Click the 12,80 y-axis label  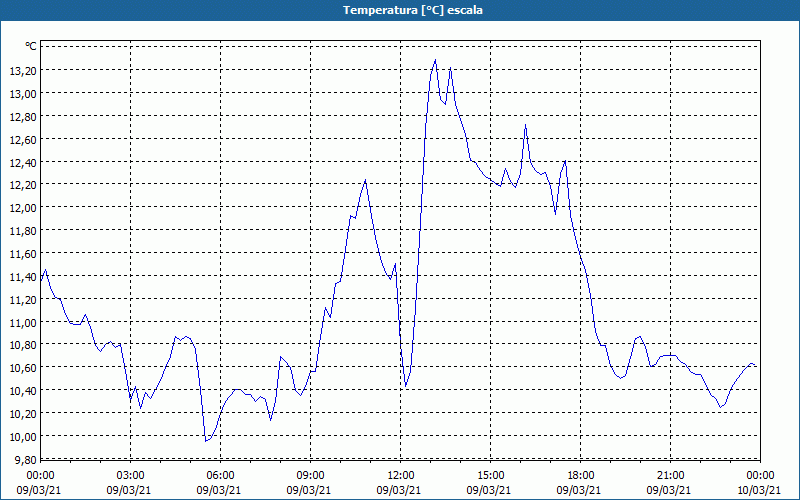point(23,117)
